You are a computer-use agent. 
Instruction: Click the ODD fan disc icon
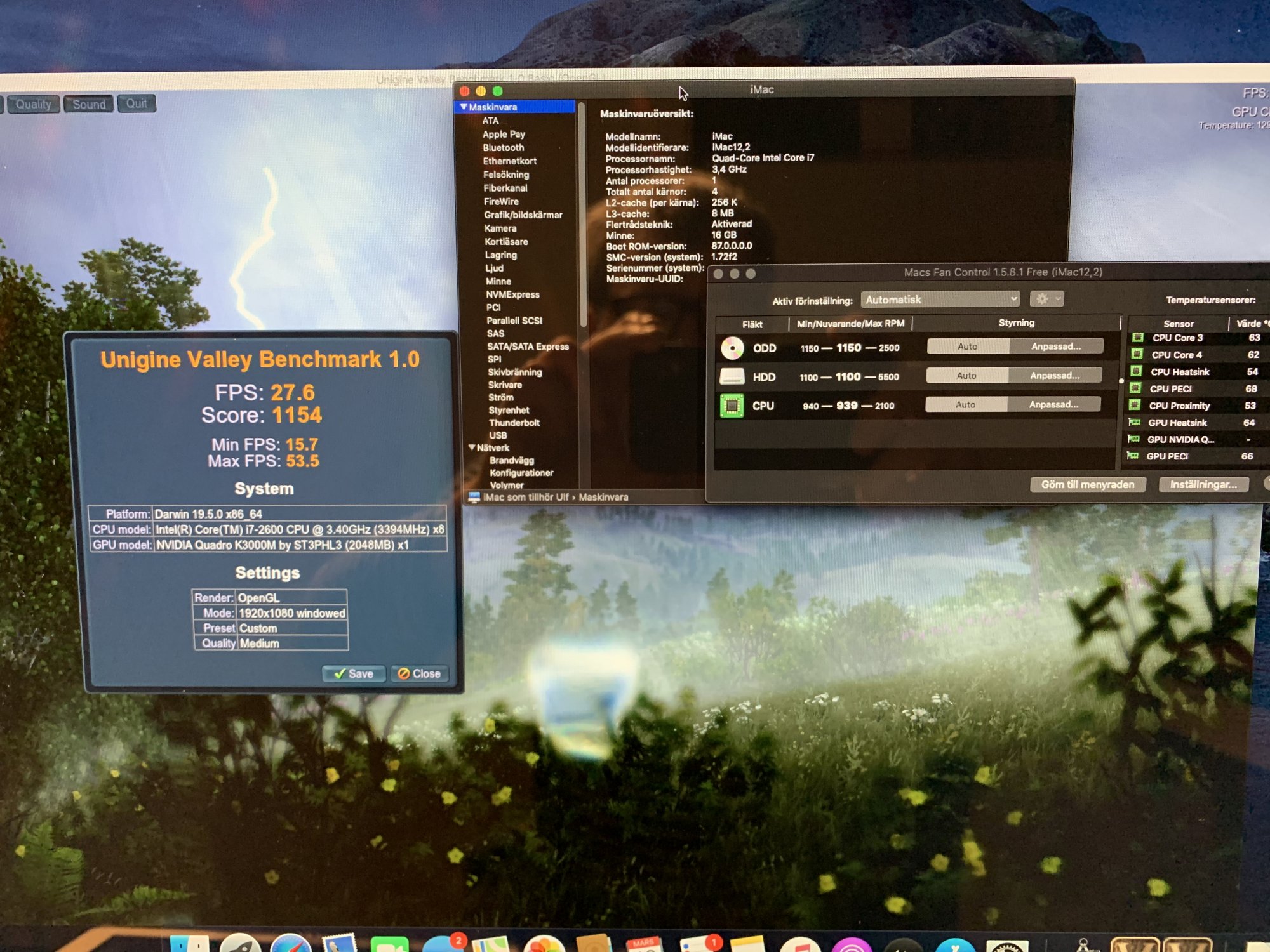point(732,348)
